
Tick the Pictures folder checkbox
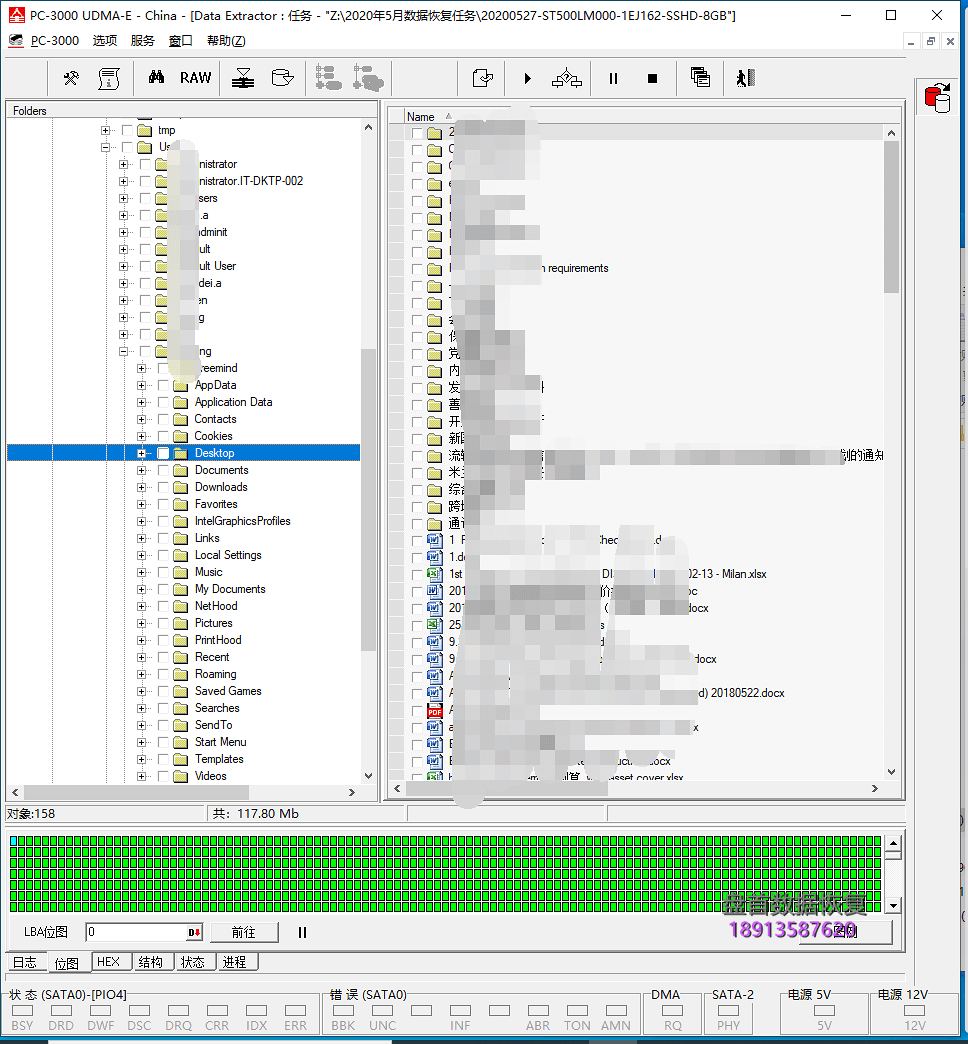pos(163,623)
